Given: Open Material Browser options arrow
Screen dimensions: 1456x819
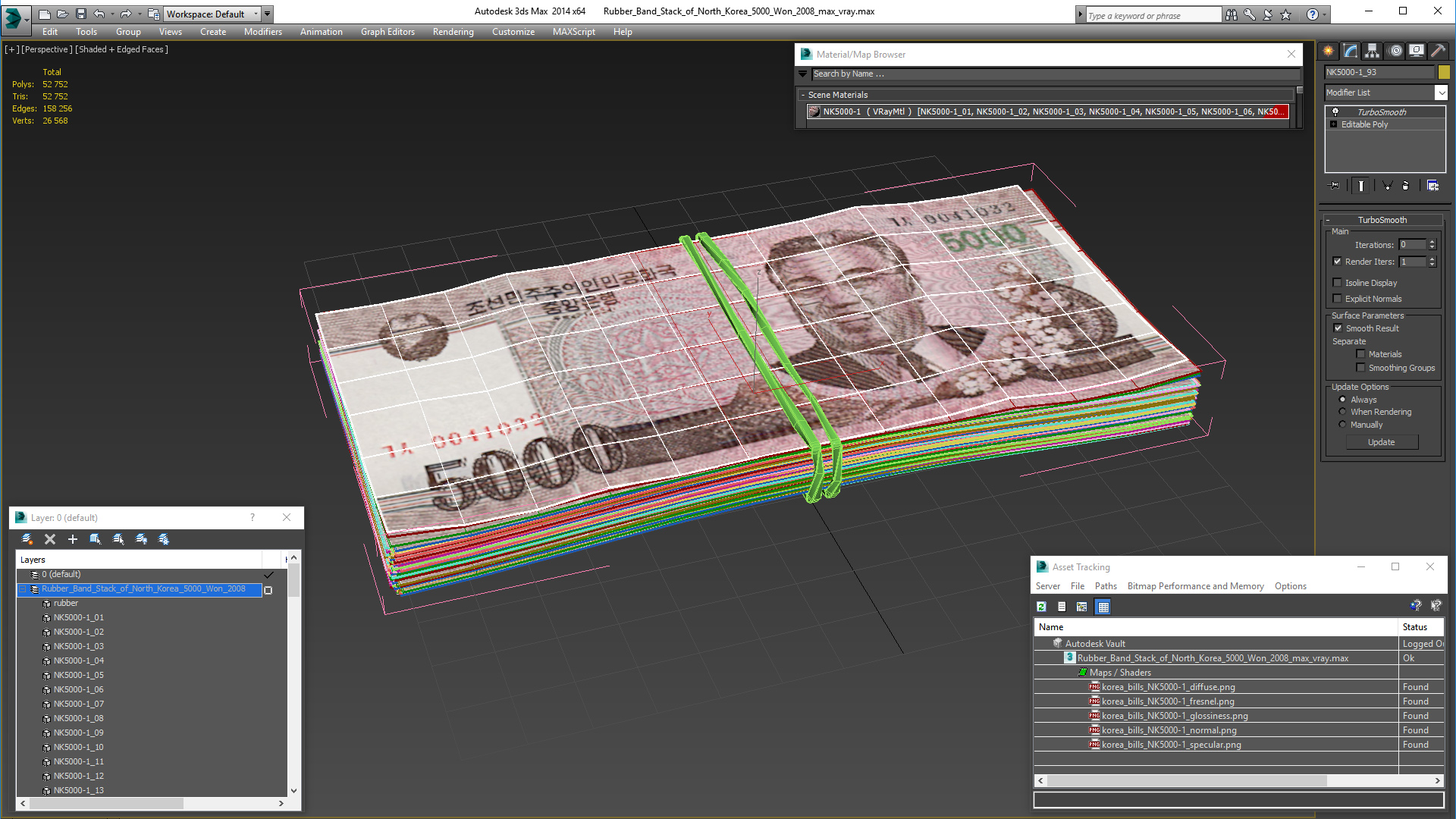Looking at the screenshot, I should click(803, 74).
